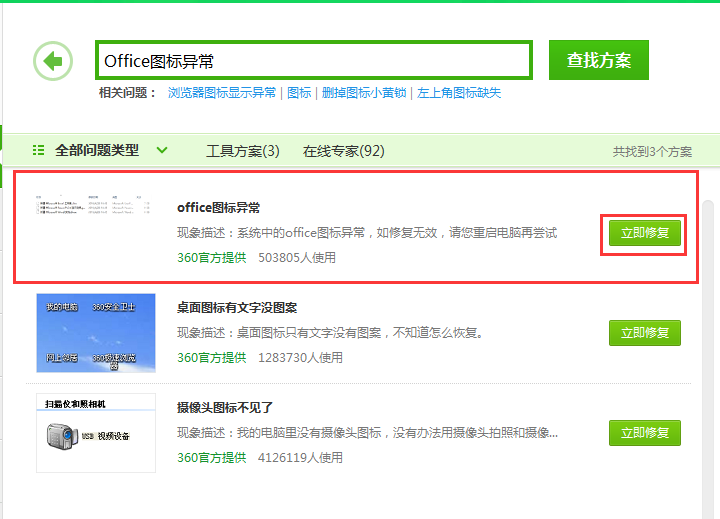Click 360官方提供 under 摄像头图标不见了

pyautogui.click(x=212, y=458)
